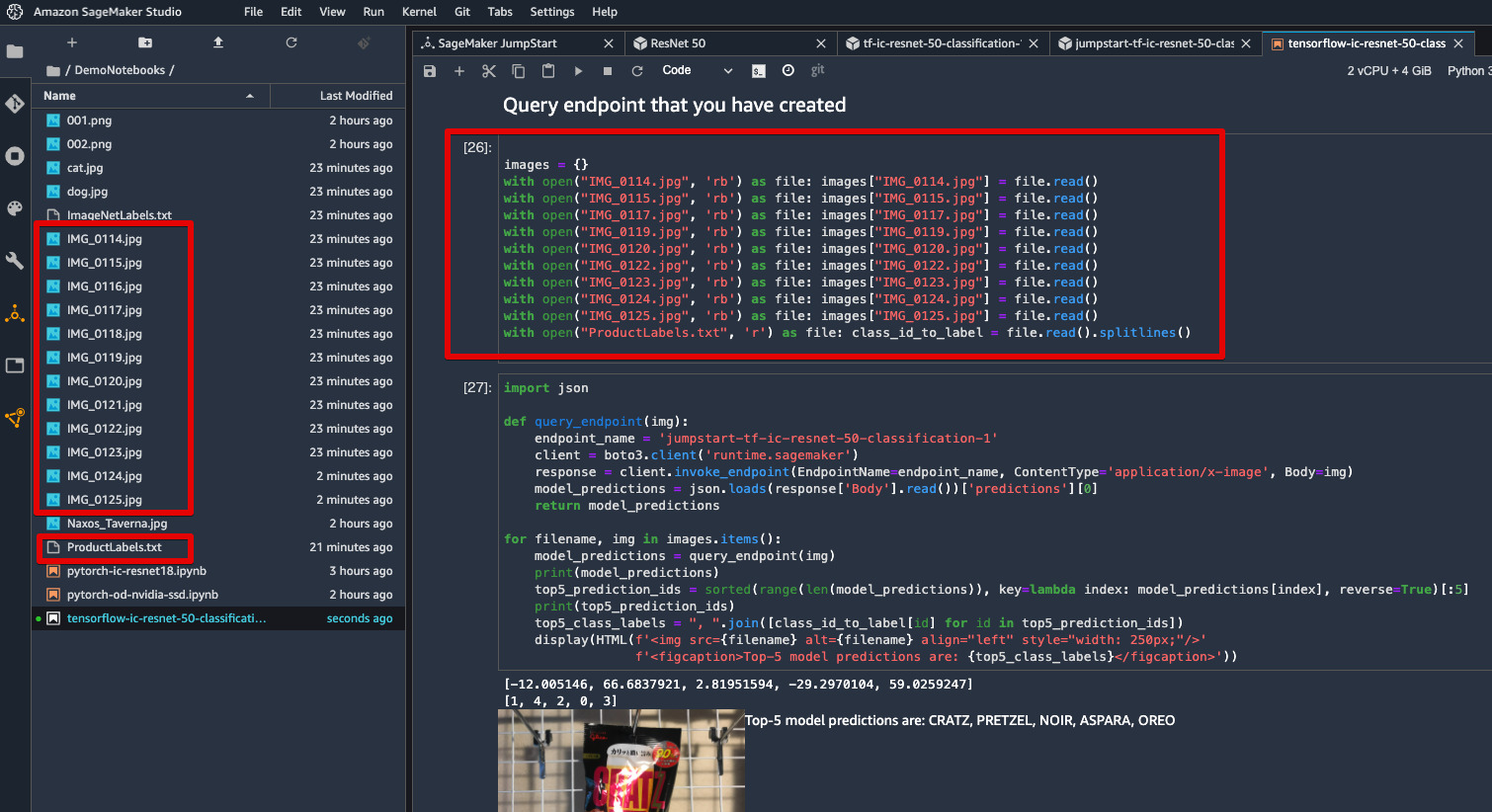This screenshot has height=812, width=1492.
Task: Cut the selected cell using the scissors icon
Action: tap(489, 70)
